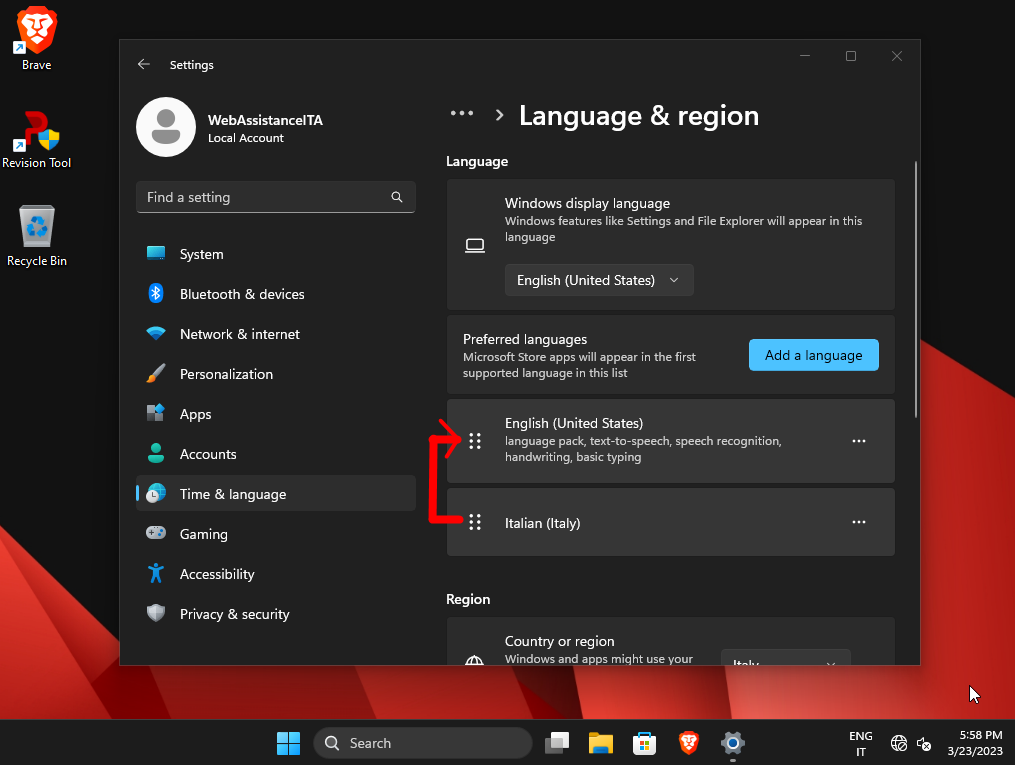Click the user profile avatar picture
1015x765 pixels.
pos(166,127)
